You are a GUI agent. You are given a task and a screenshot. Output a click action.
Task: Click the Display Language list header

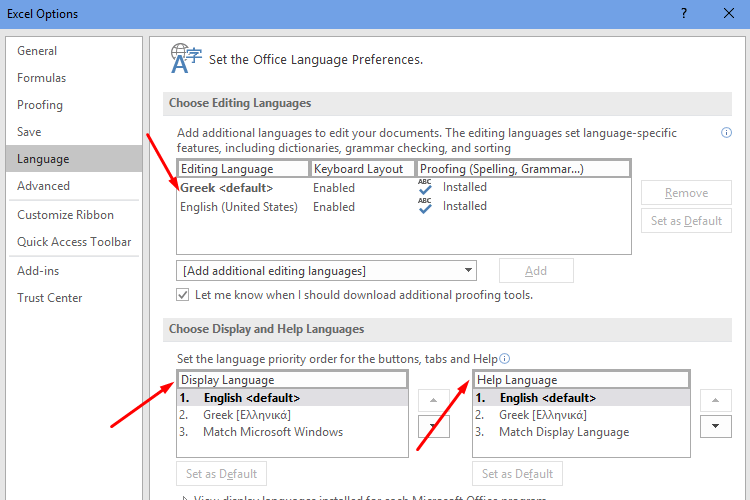pos(293,380)
